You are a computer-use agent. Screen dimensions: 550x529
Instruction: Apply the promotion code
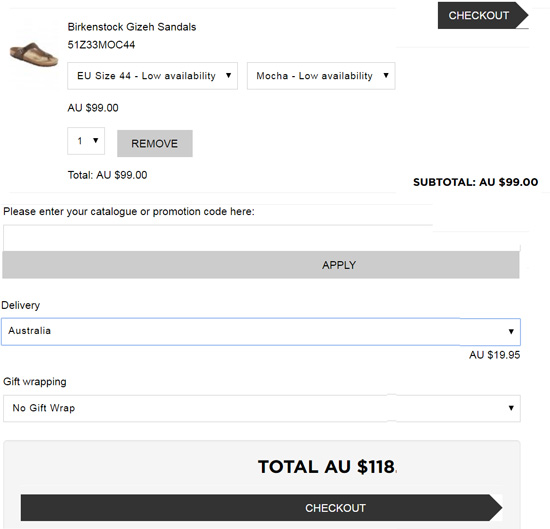click(x=261, y=265)
